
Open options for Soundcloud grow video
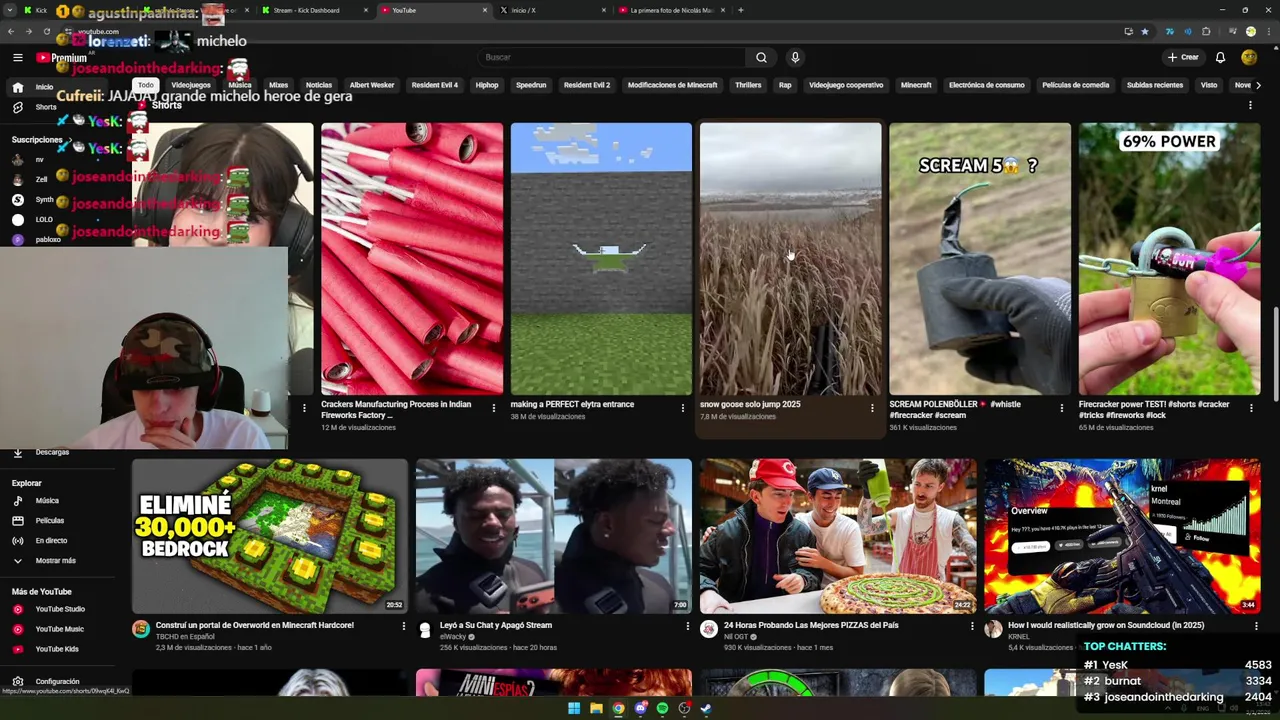tap(1256, 626)
